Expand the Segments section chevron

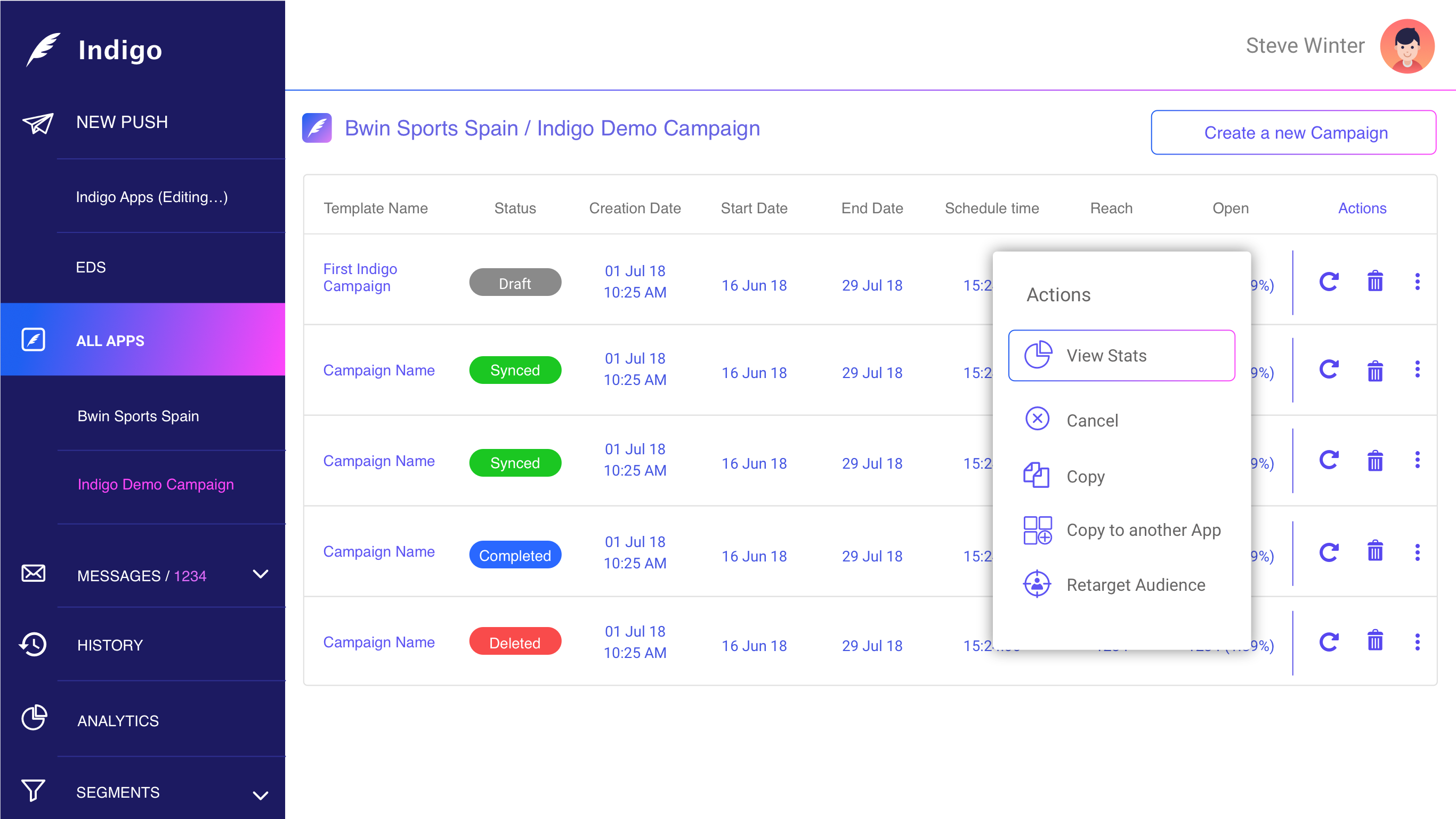[260, 794]
